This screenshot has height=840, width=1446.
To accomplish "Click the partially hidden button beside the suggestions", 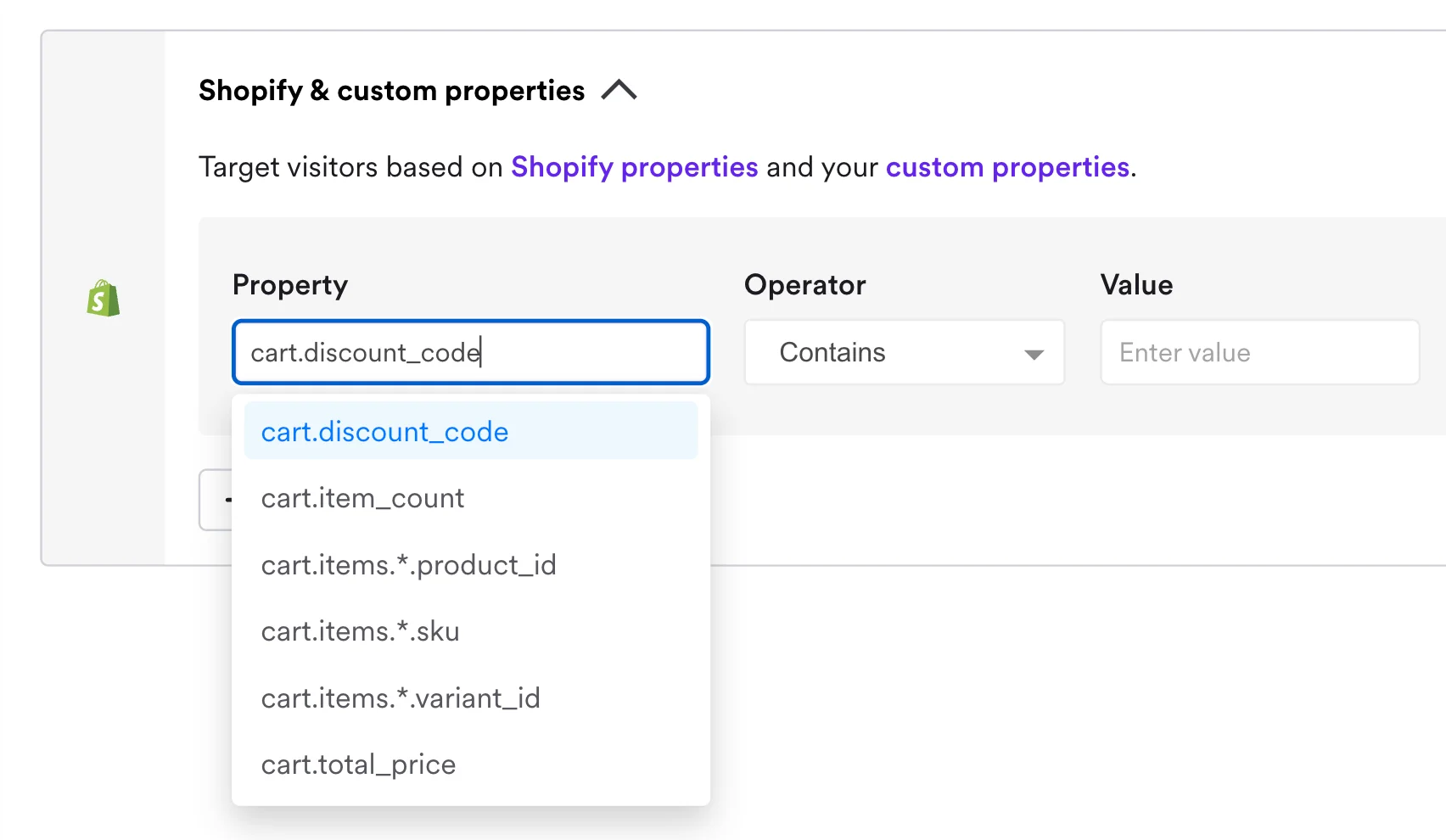I will pos(216,500).
